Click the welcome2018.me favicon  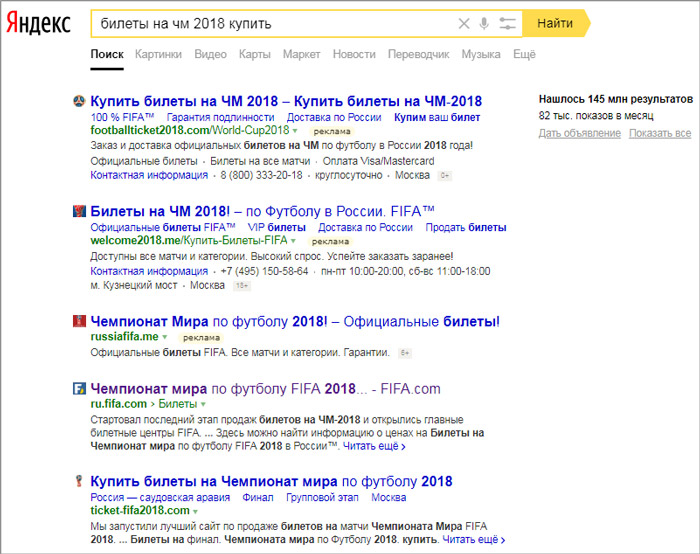[x=79, y=211]
